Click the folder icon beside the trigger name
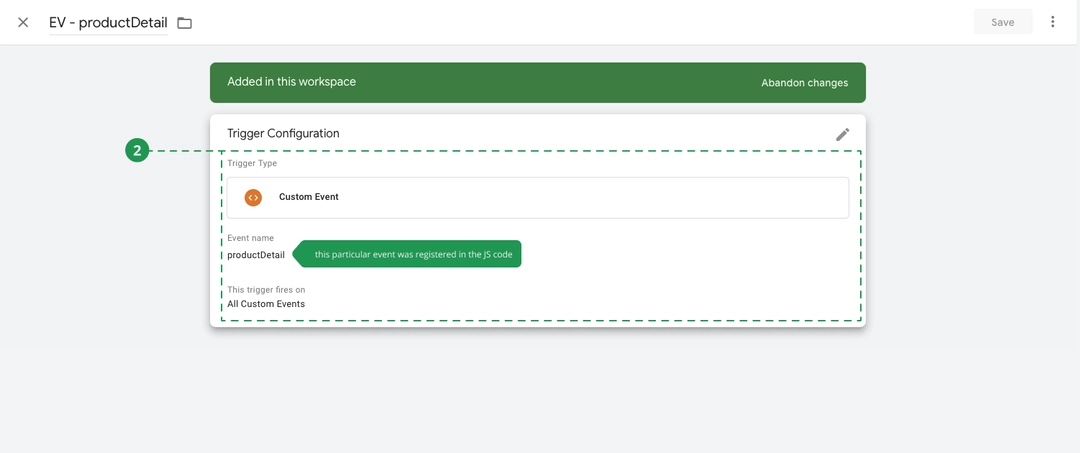 click(x=184, y=23)
